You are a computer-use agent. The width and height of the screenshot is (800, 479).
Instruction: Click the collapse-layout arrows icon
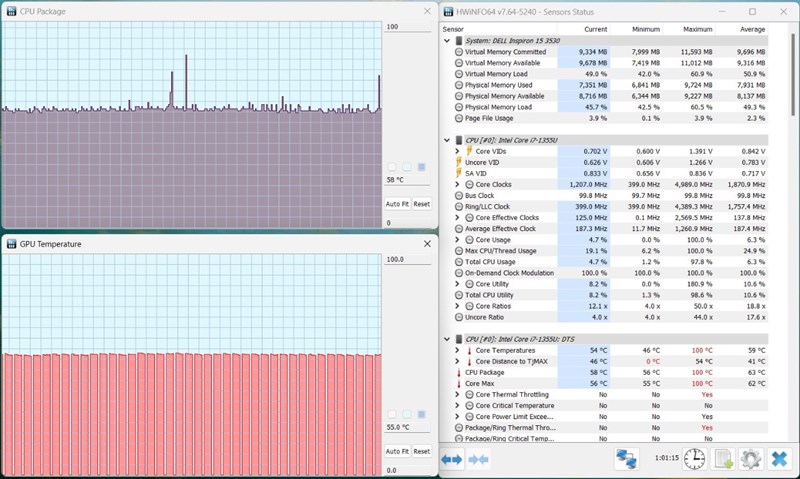pos(478,460)
